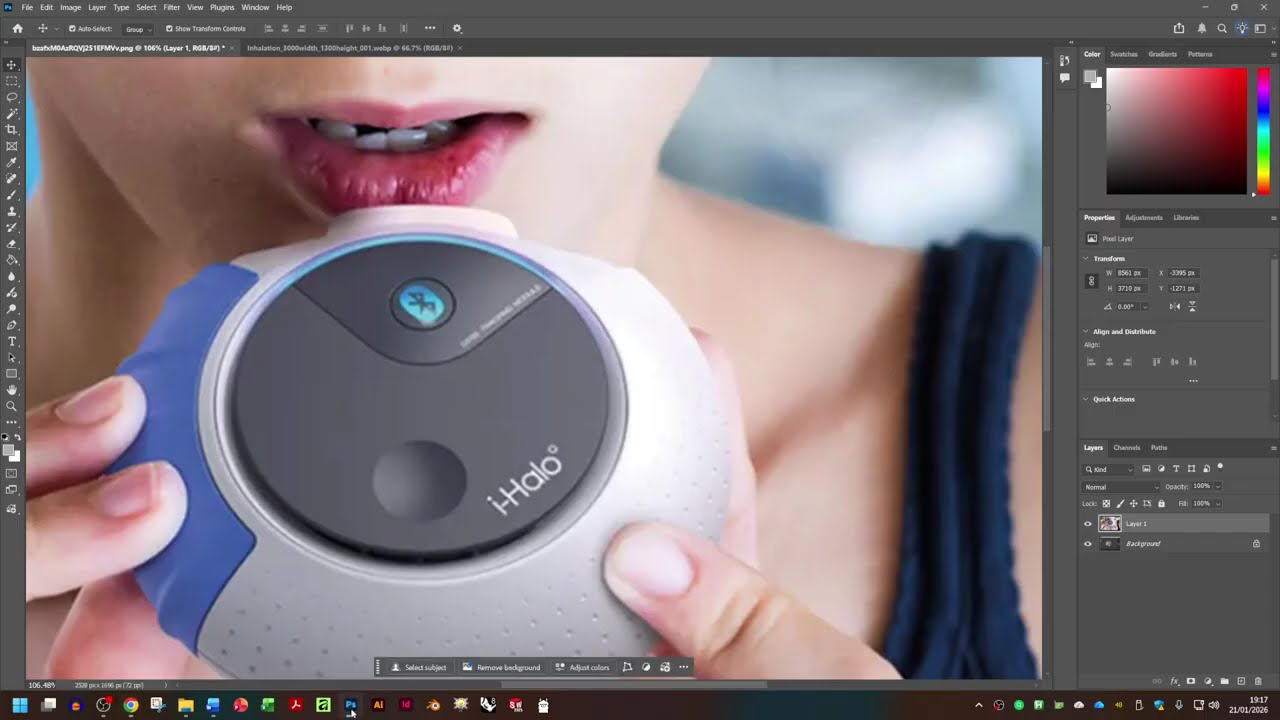Select the Zoom tool in the toolbox
This screenshot has height=720, width=1280.
12,406
